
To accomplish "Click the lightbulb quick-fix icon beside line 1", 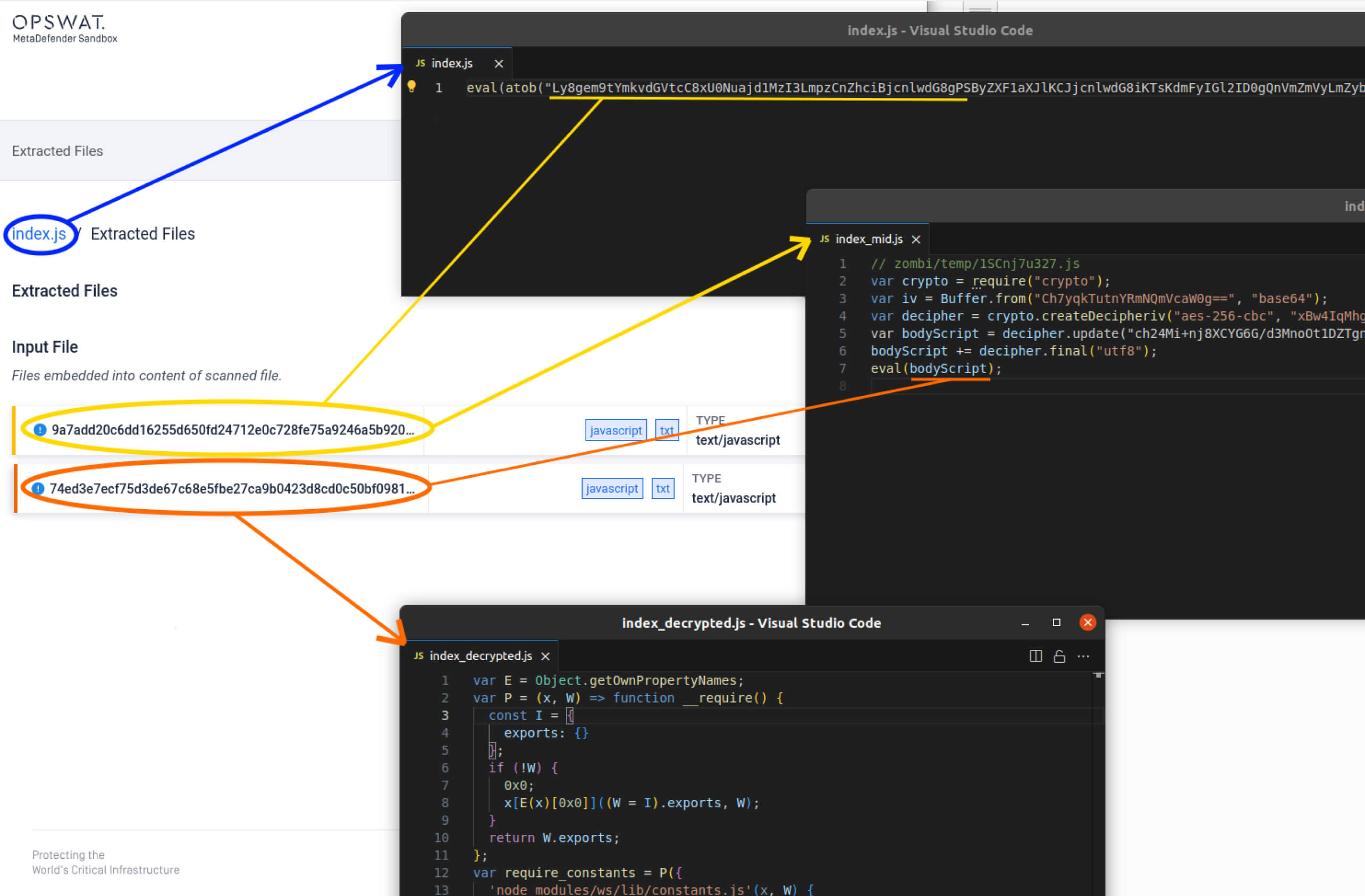I will 412,87.
